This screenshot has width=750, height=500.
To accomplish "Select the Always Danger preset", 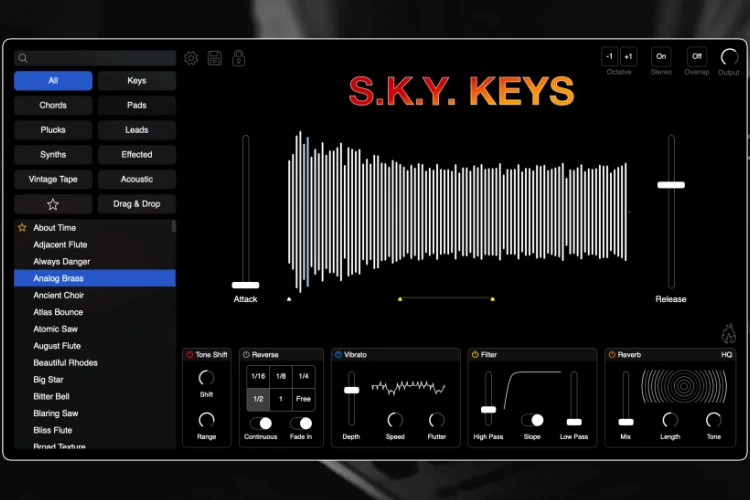I will [95, 262].
